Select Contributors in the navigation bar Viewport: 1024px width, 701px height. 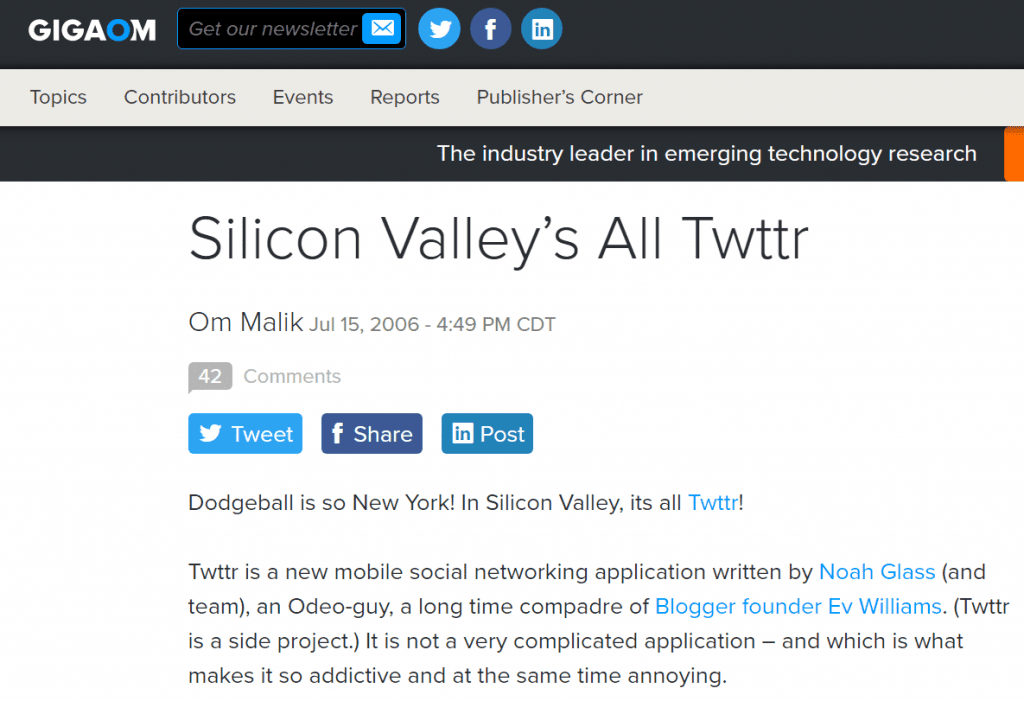(180, 97)
